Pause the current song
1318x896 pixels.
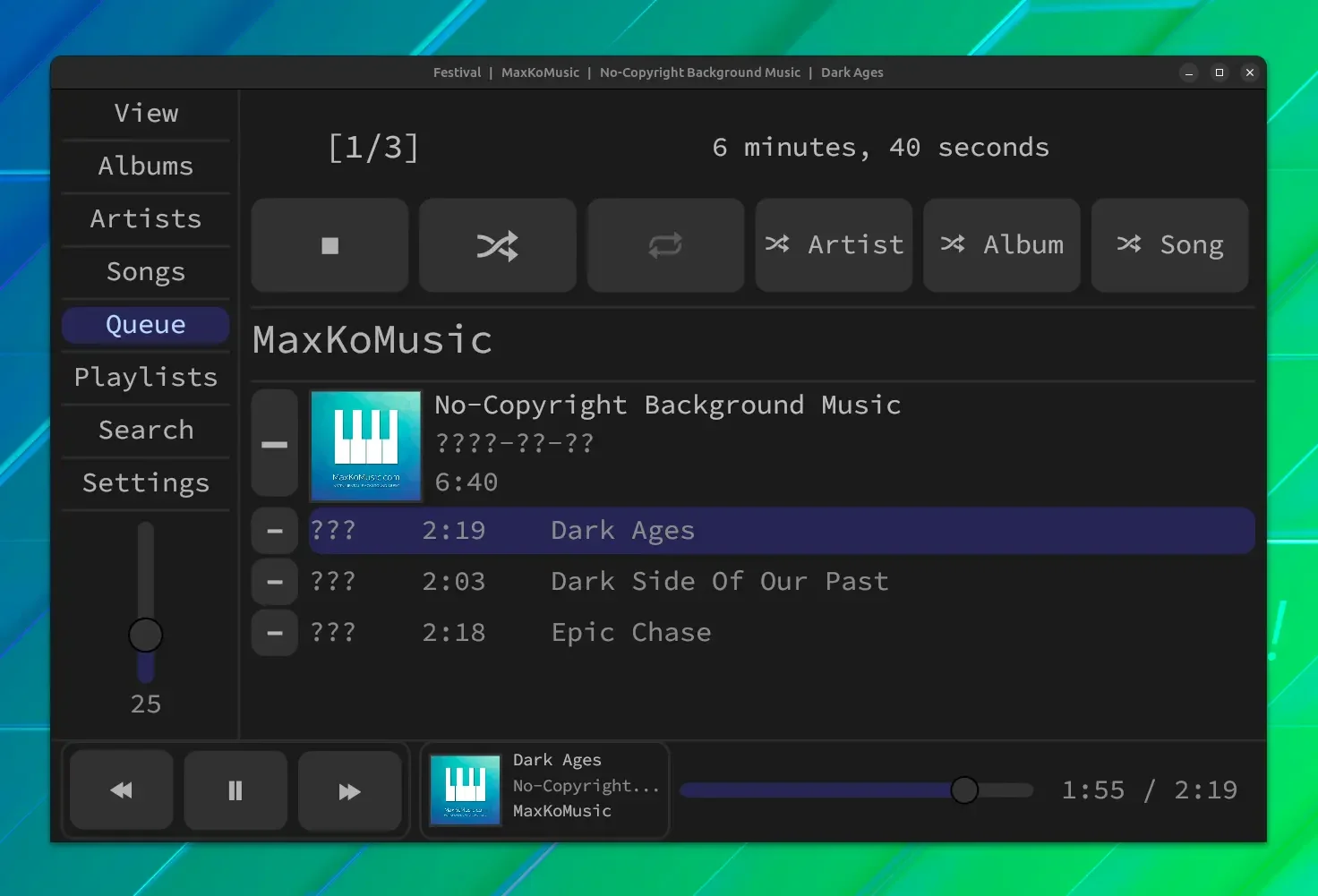point(235,790)
